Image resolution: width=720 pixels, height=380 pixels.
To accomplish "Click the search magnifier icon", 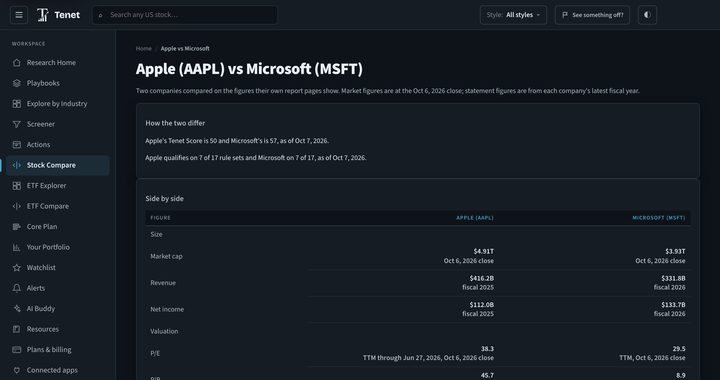I will click(101, 15).
